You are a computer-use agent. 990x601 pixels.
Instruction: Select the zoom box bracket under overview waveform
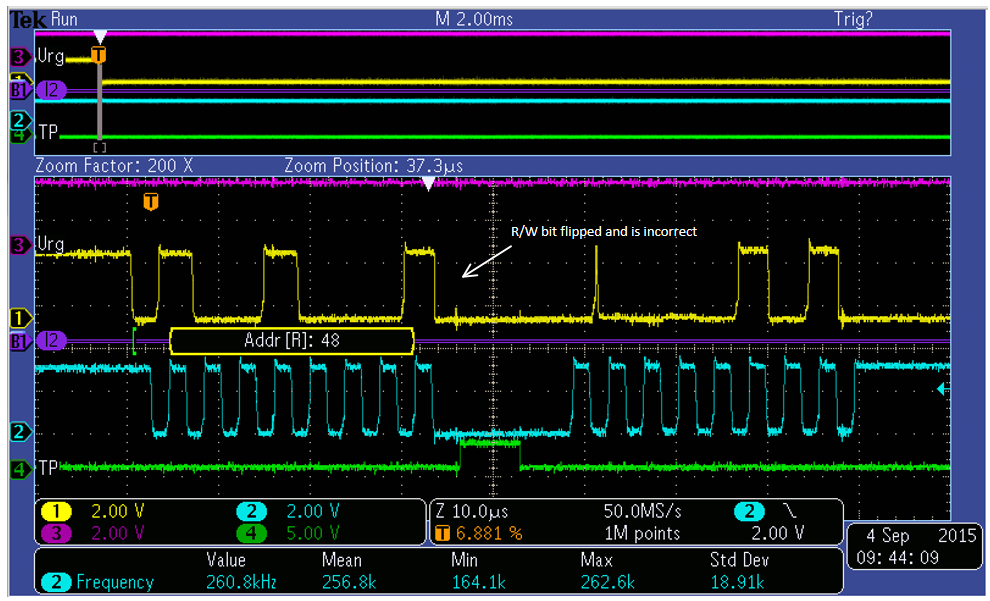click(x=100, y=148)
